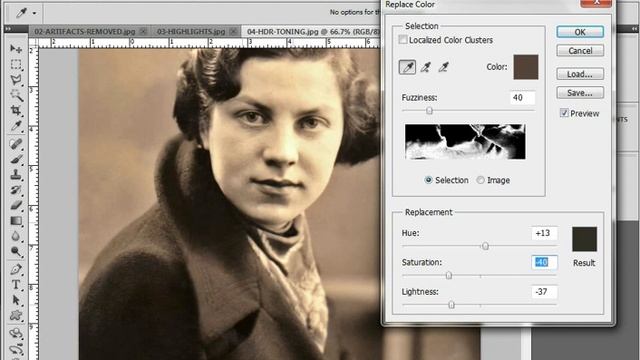The width and height of the screenshot is (640, 360).
Task: Select the Spot Healing Brush tool
Action: click(x=16, y=144)
